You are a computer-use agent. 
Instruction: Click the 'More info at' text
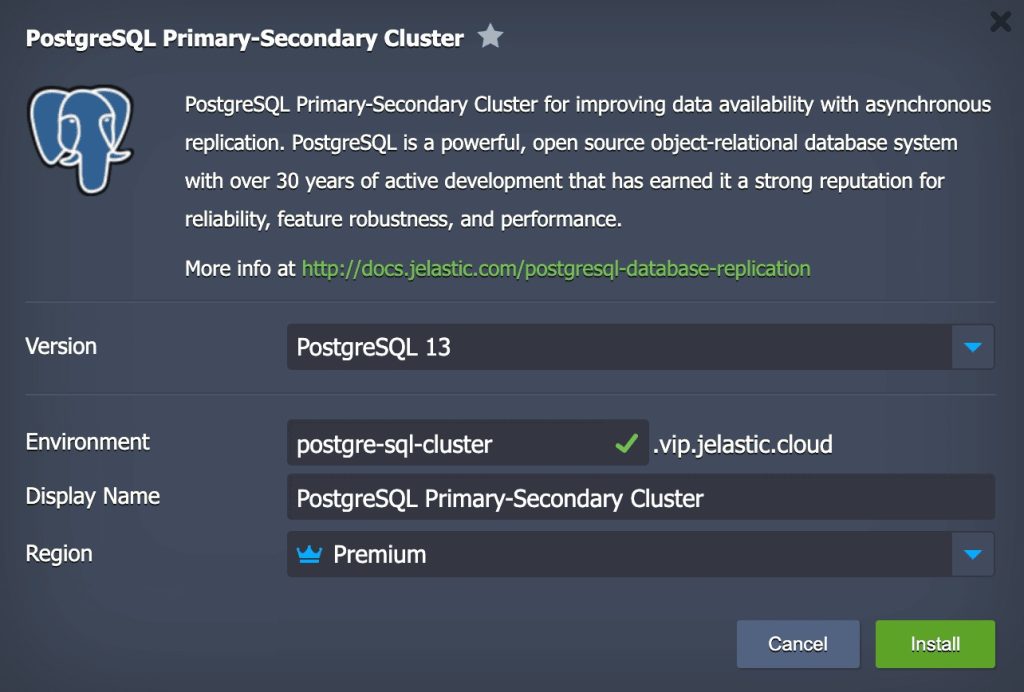tap(240, 268)
